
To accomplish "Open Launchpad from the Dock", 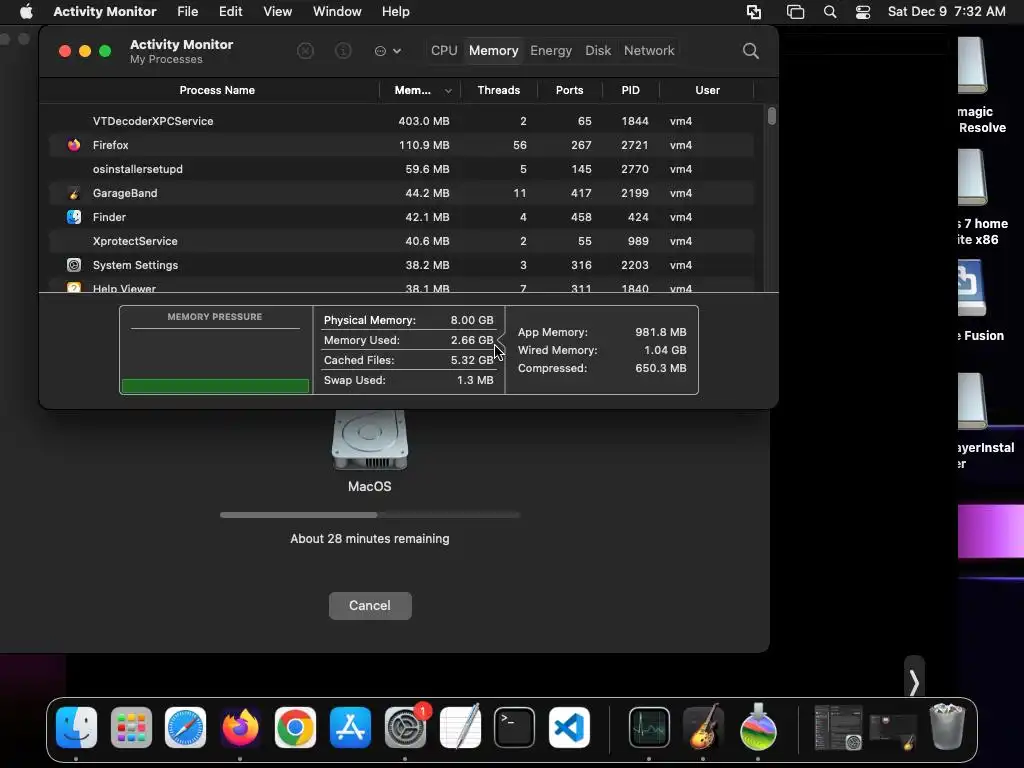I will (131, 727).
